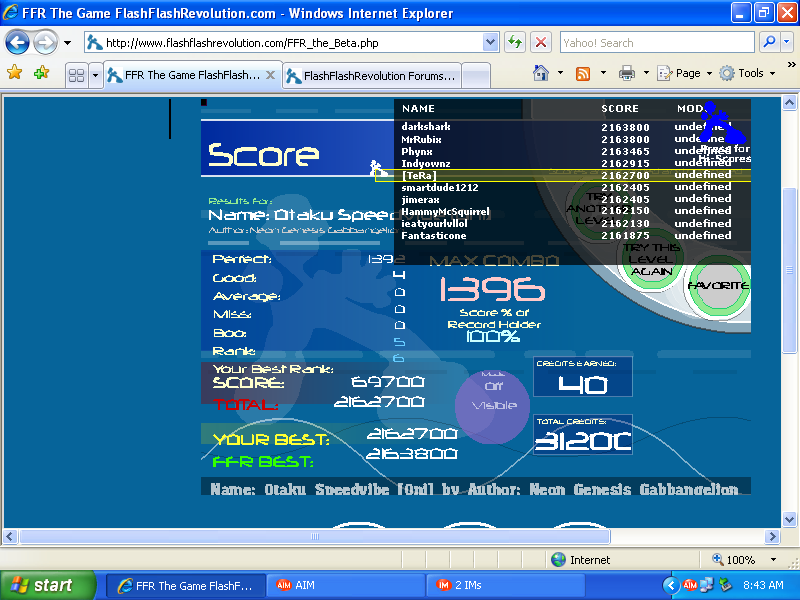Viewport: 800px width, 600px height.
Task: Select the FFR The Game tab
Action: point(190,75)
